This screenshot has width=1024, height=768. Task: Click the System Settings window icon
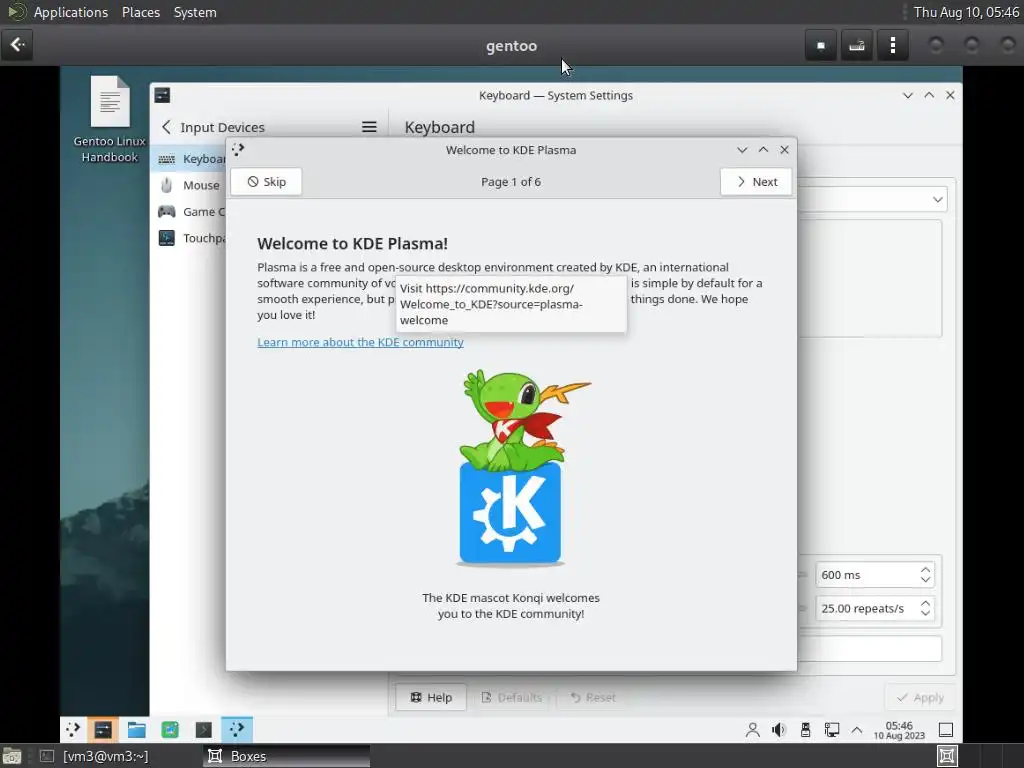pyautogui.click(x=162, y=95)
